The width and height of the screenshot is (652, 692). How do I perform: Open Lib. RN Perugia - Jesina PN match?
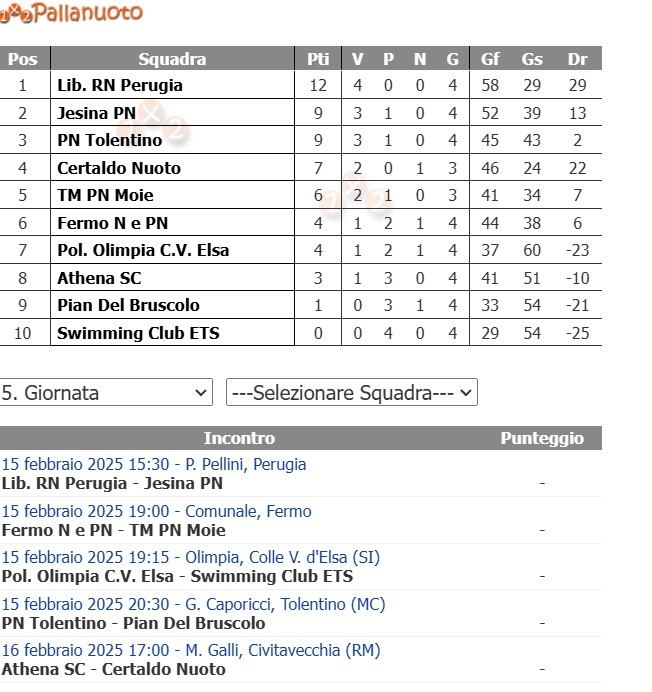[x=112, y=483]
